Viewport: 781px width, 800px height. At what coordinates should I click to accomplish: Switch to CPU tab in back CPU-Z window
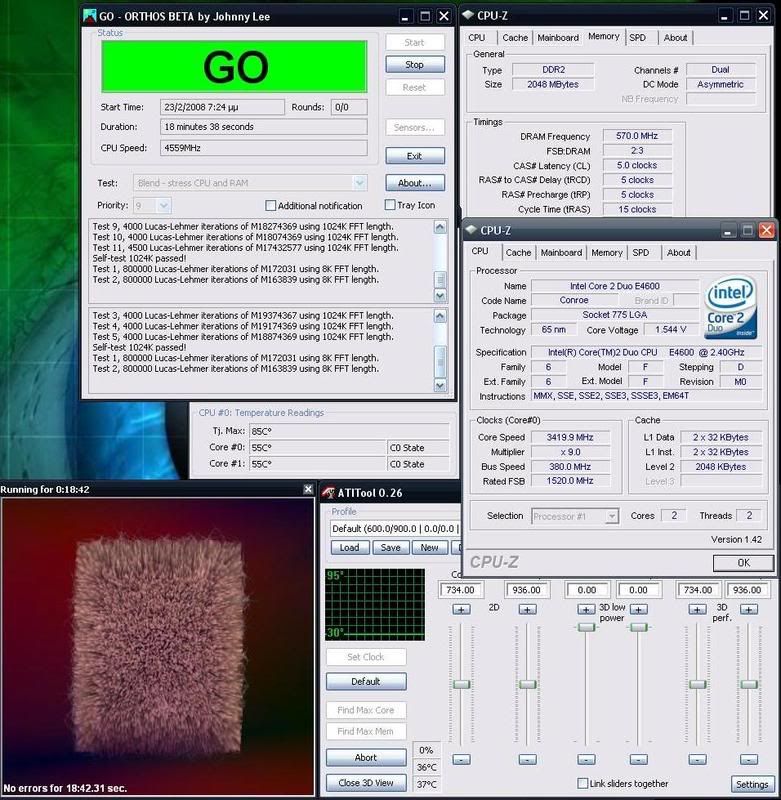pos(476,37)
